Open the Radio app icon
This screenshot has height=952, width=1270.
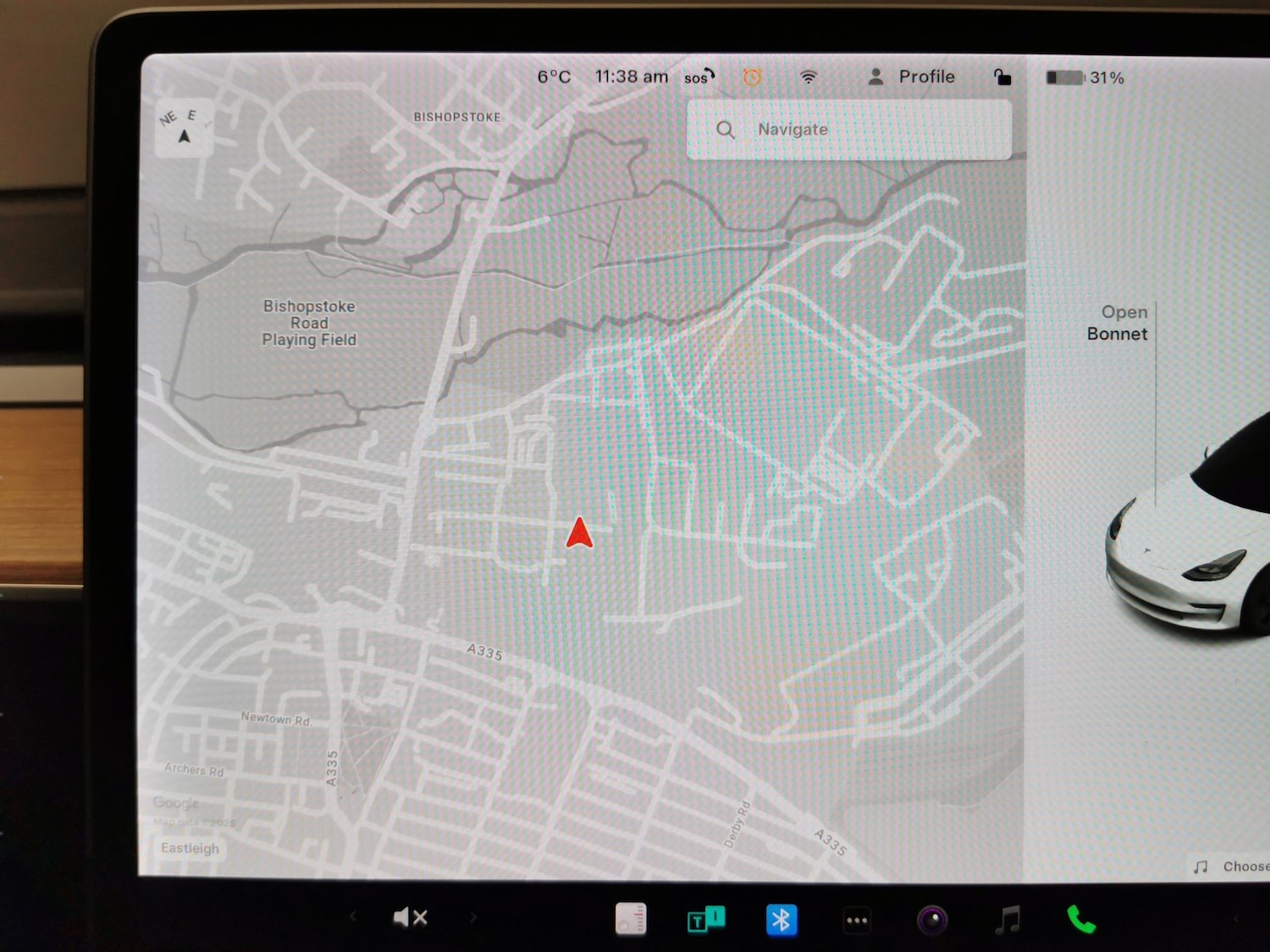click(631, 919)
